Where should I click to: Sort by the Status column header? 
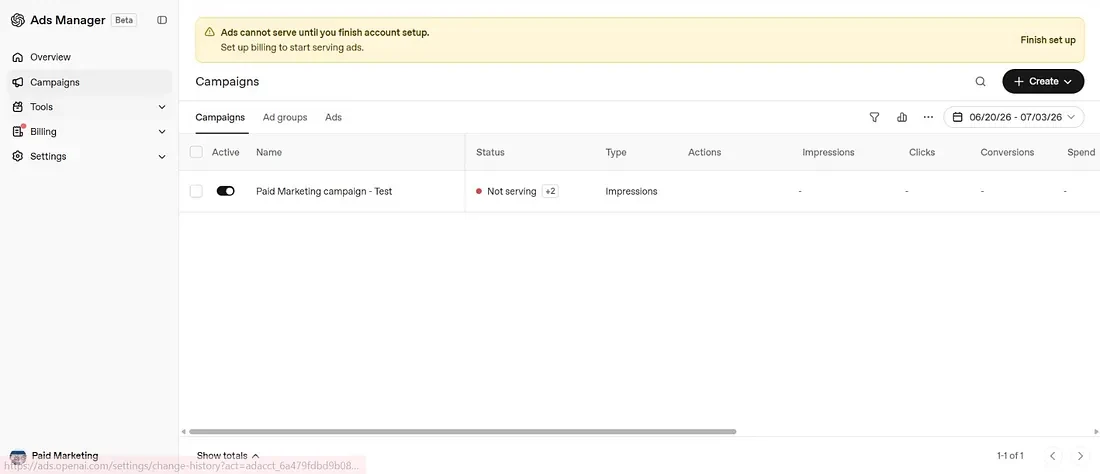490,152
